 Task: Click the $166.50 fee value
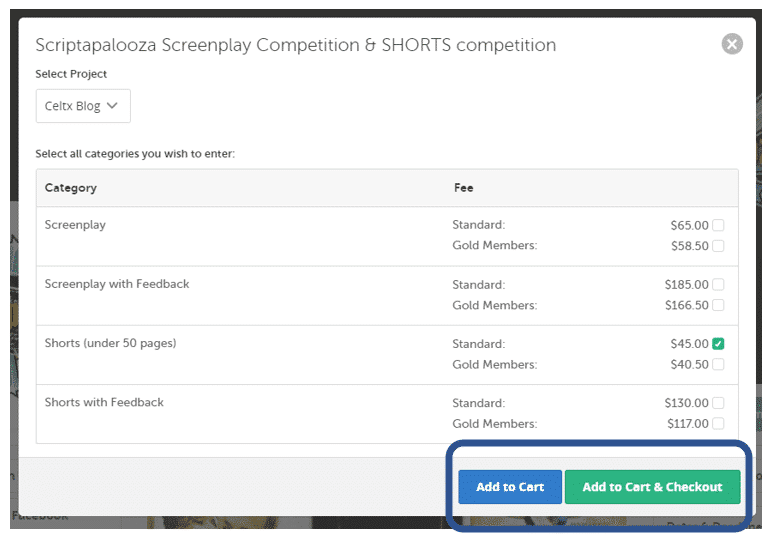coord(687,305)
